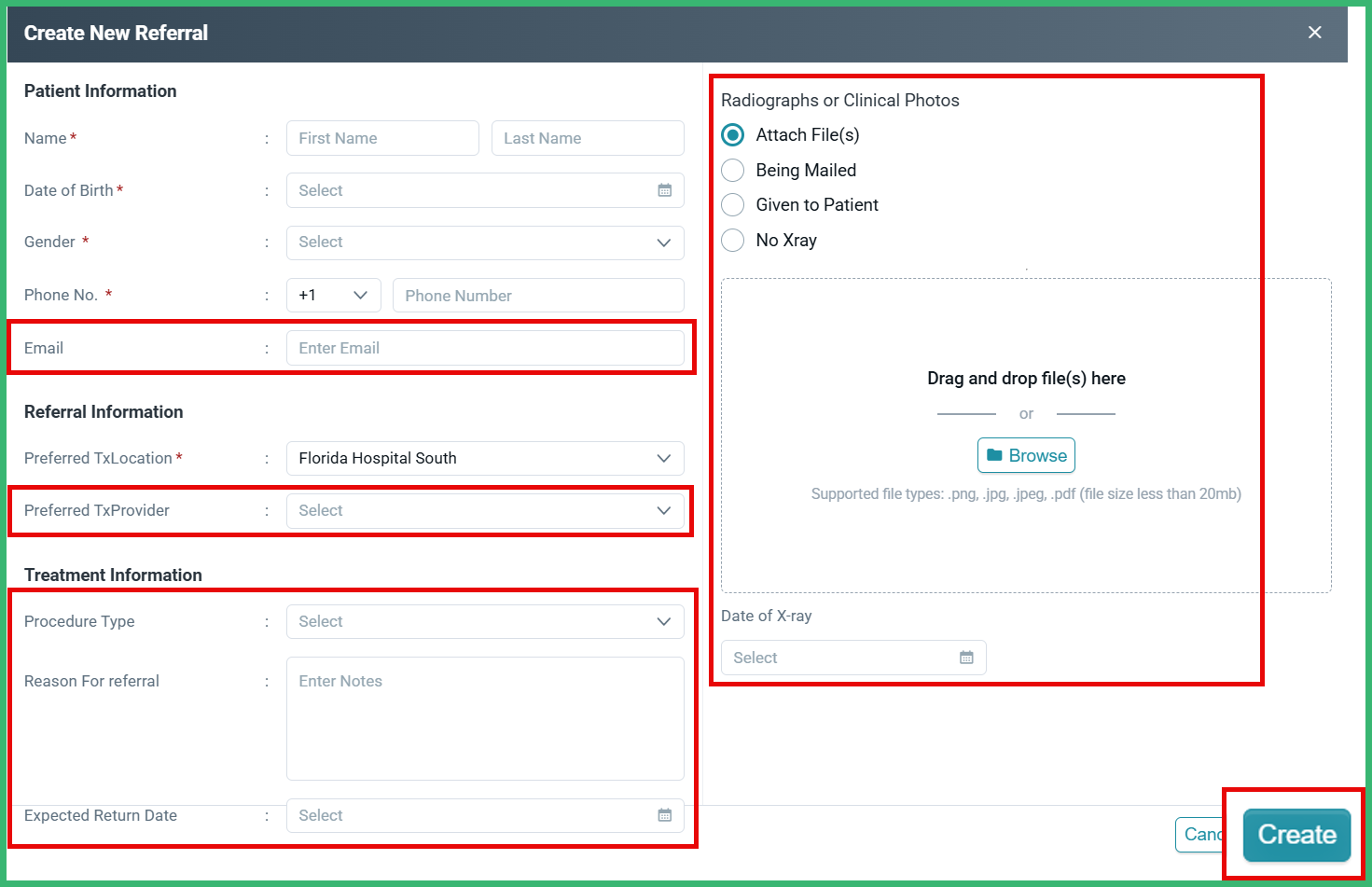Screen dimensions: 1372x887
Task: Click the Reason For referral notes area
Action: click(x=485, y=718)
